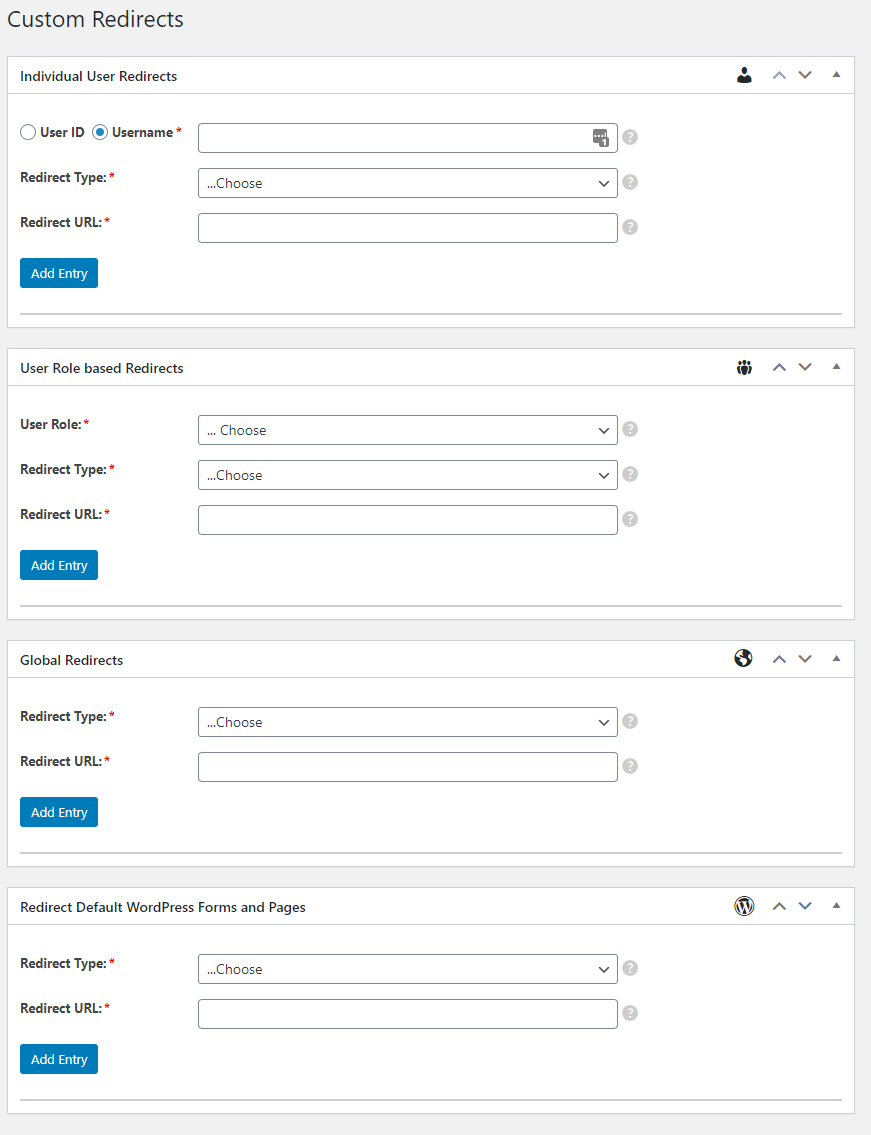Collapse the User Role based Redirects panel

point(836,367)
